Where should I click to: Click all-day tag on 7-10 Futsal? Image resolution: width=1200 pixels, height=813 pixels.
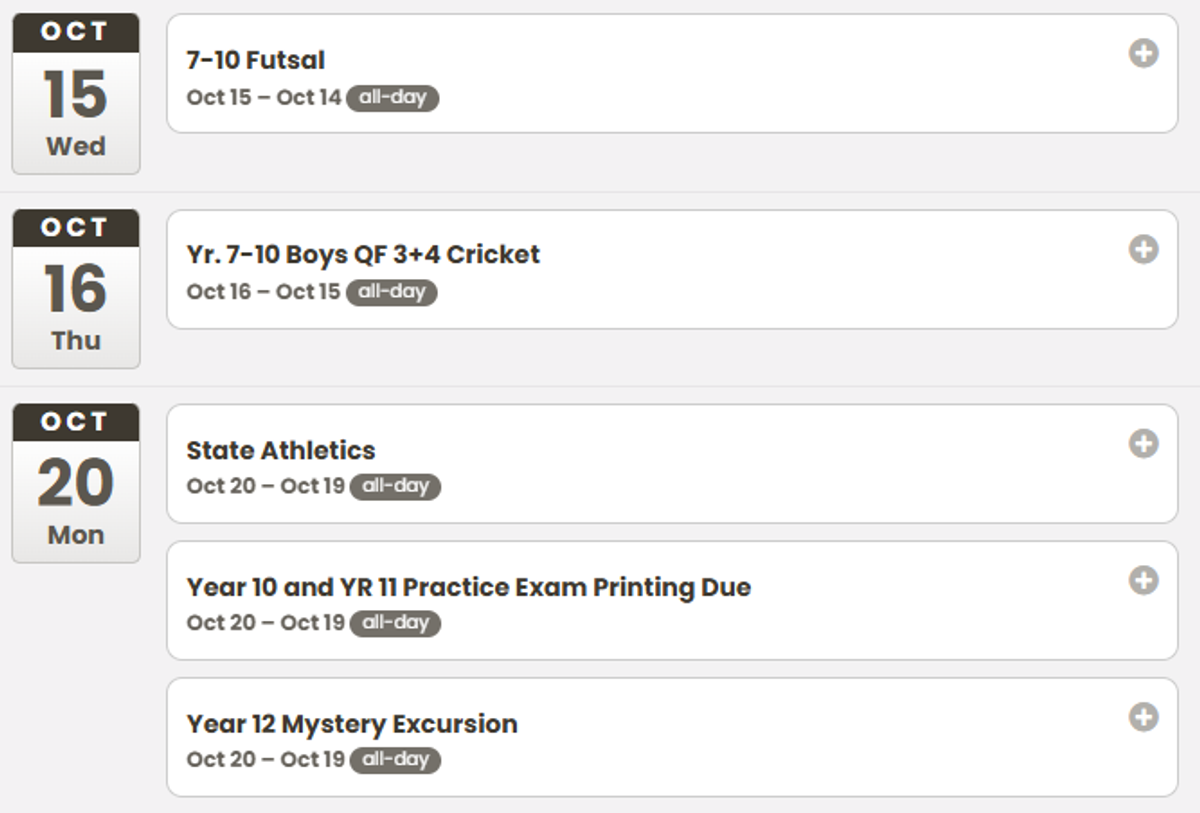tap(392, 98)
